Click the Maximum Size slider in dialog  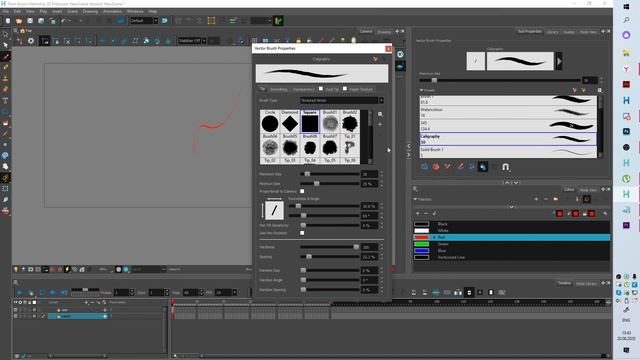pos(330,174)
